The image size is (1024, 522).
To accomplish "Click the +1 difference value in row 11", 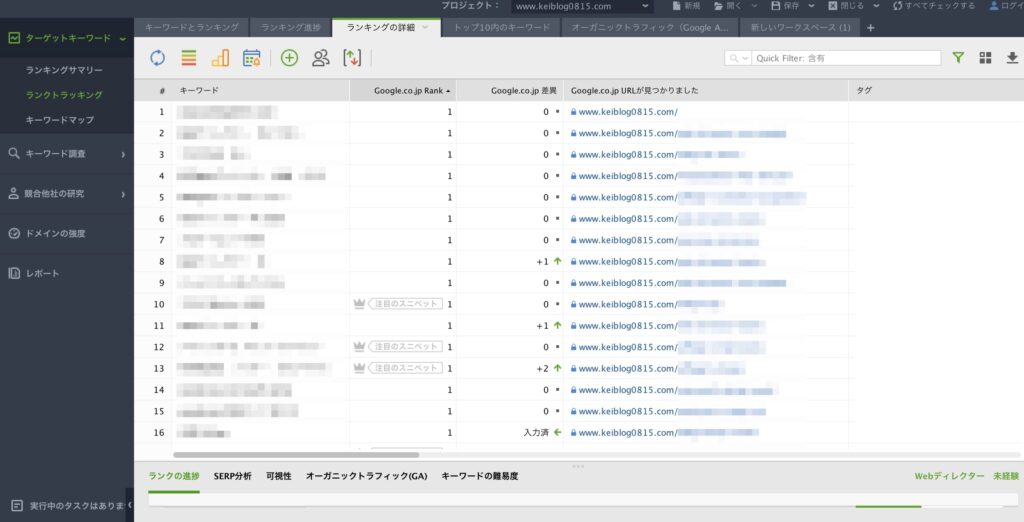I will (542, 325).
